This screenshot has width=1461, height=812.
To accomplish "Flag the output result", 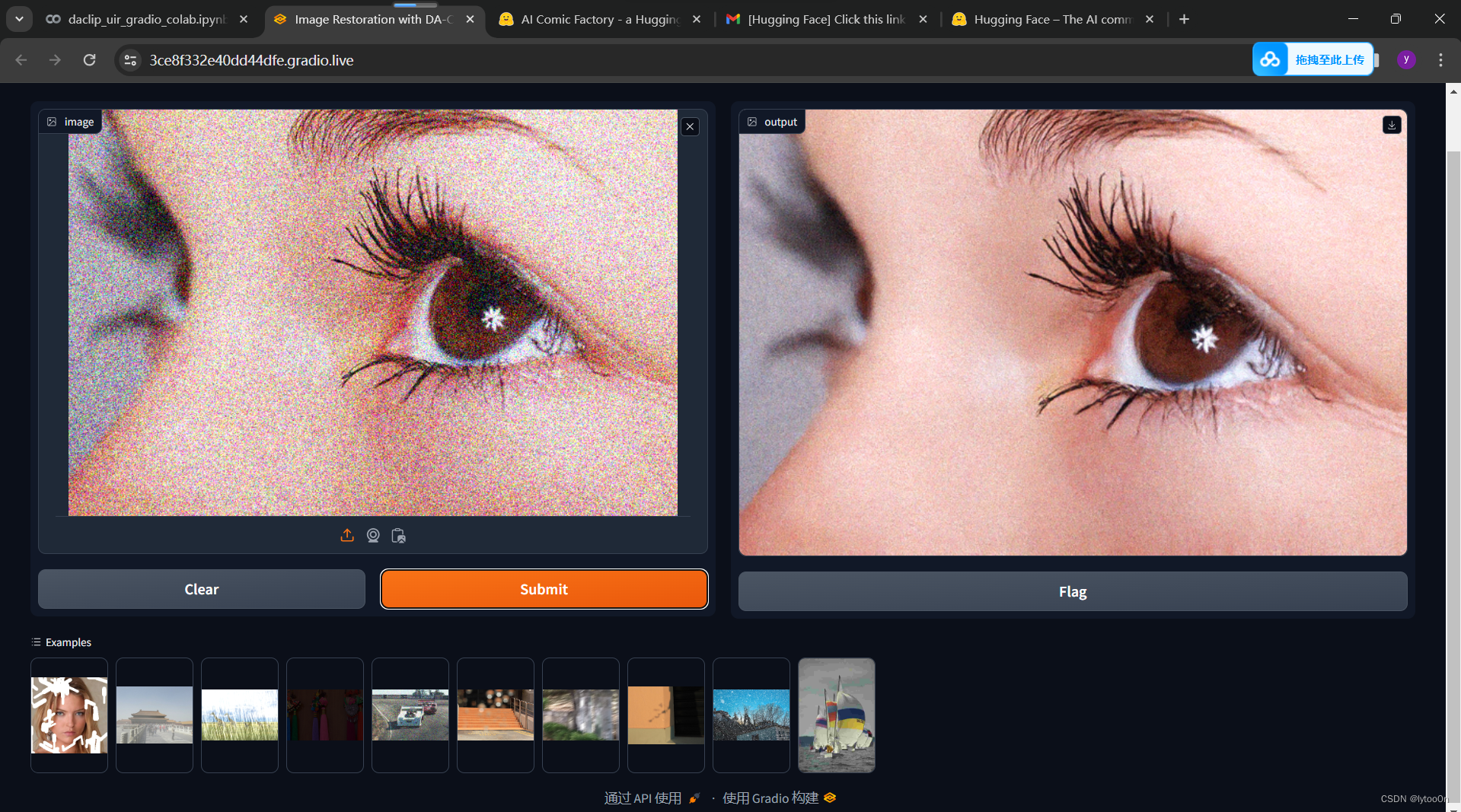I will coord(1073,591).
